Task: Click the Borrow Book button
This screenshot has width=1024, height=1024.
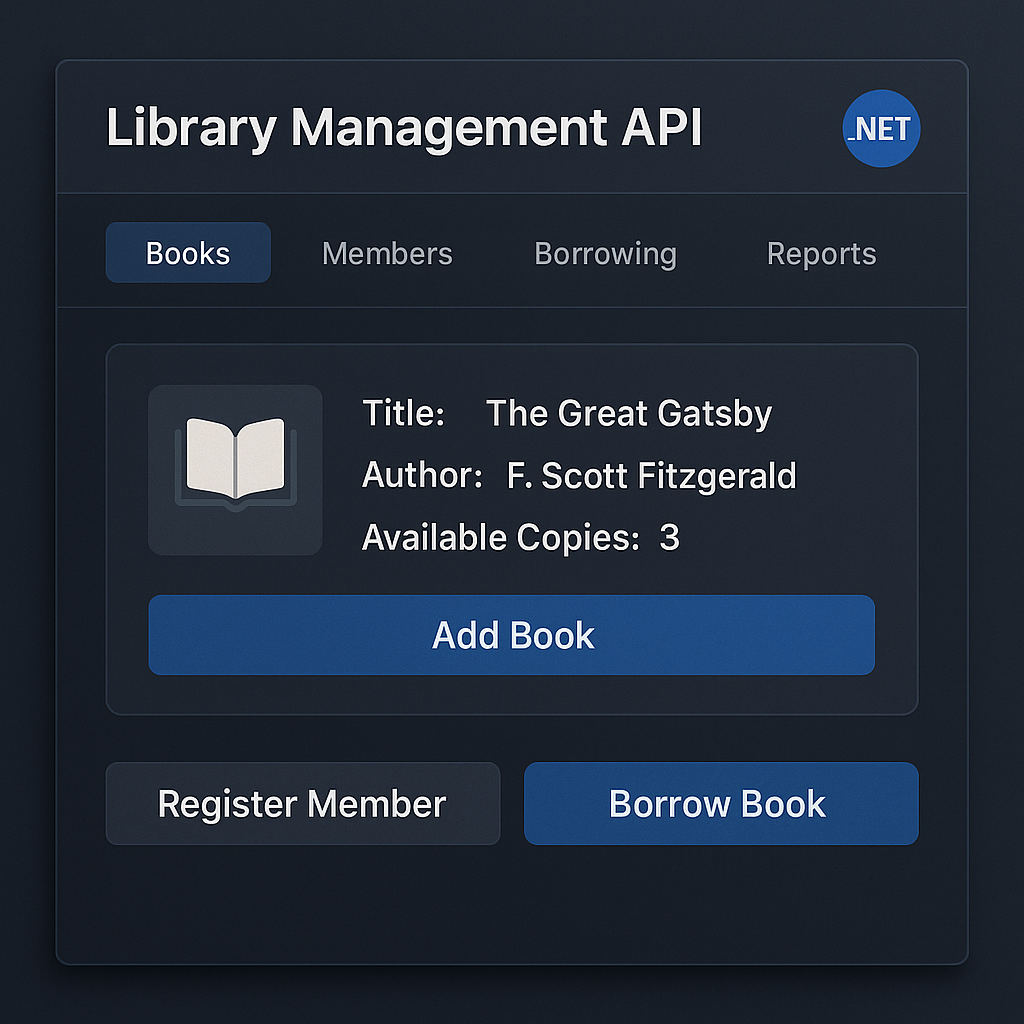Action: 720,803
